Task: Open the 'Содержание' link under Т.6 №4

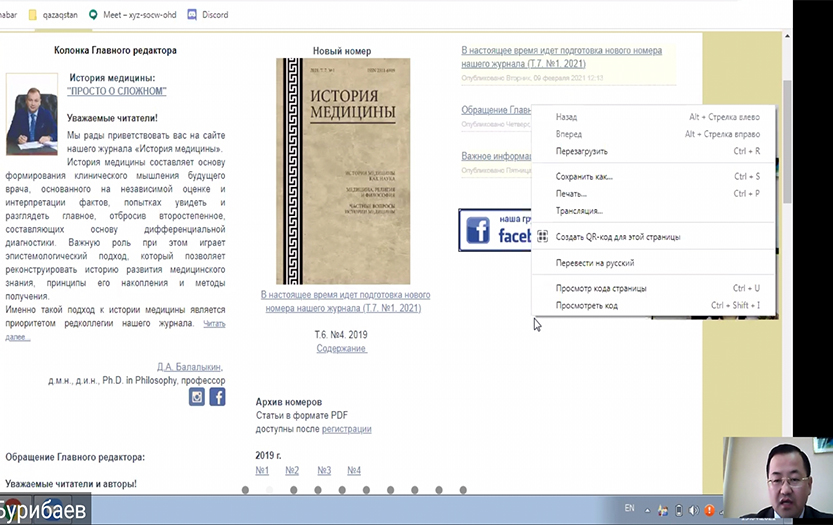Action: pos(341,348)
